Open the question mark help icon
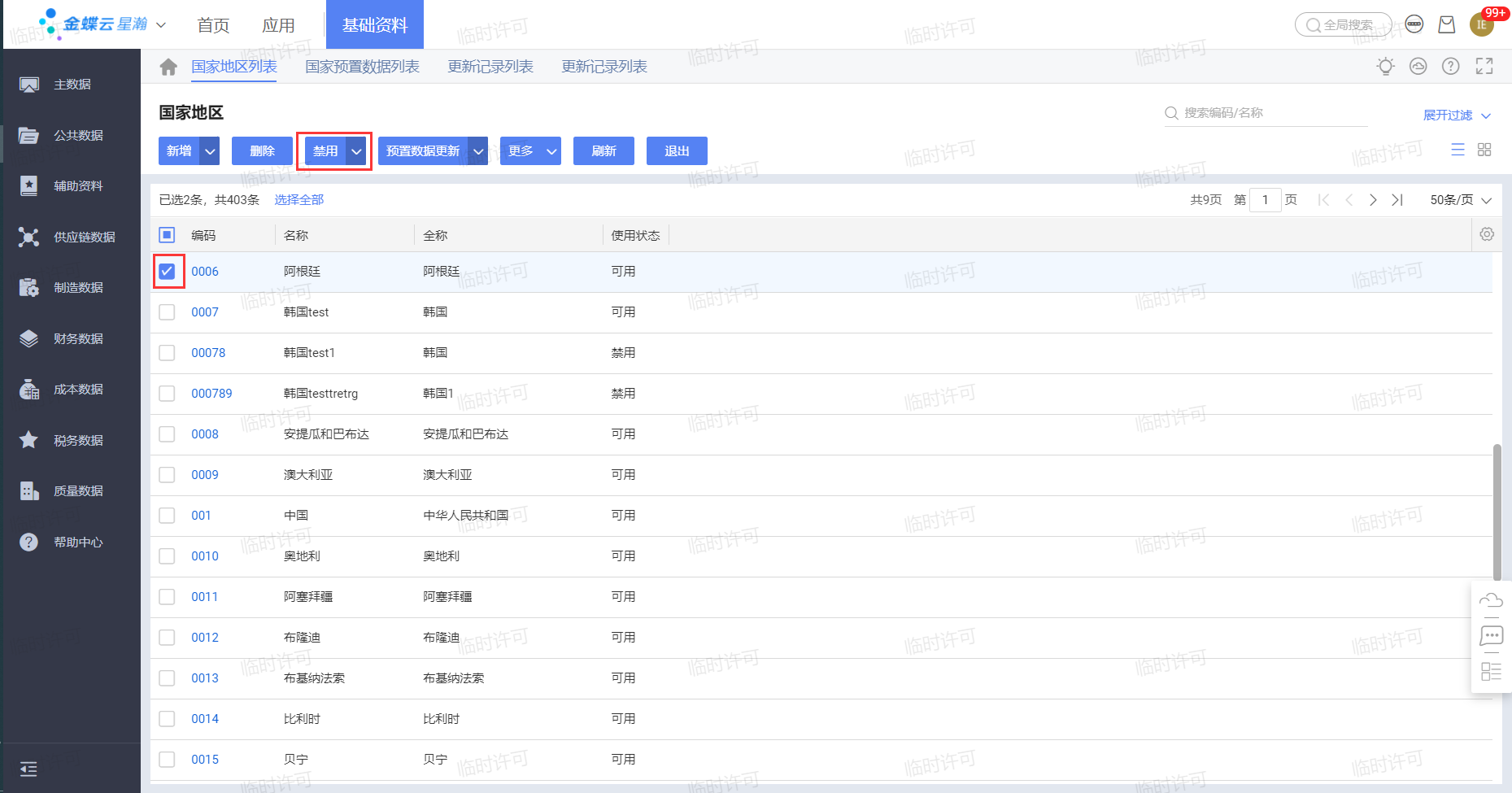This screenshot has width=1512, height=793. tap(1451, 67)
